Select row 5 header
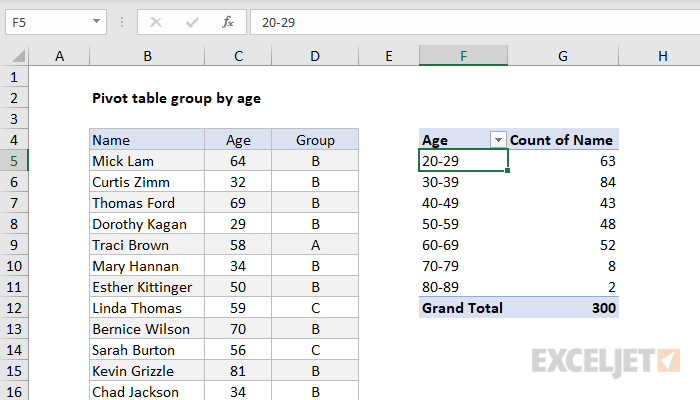This screenshot has height=400, width=700. [x=14, y=161]
